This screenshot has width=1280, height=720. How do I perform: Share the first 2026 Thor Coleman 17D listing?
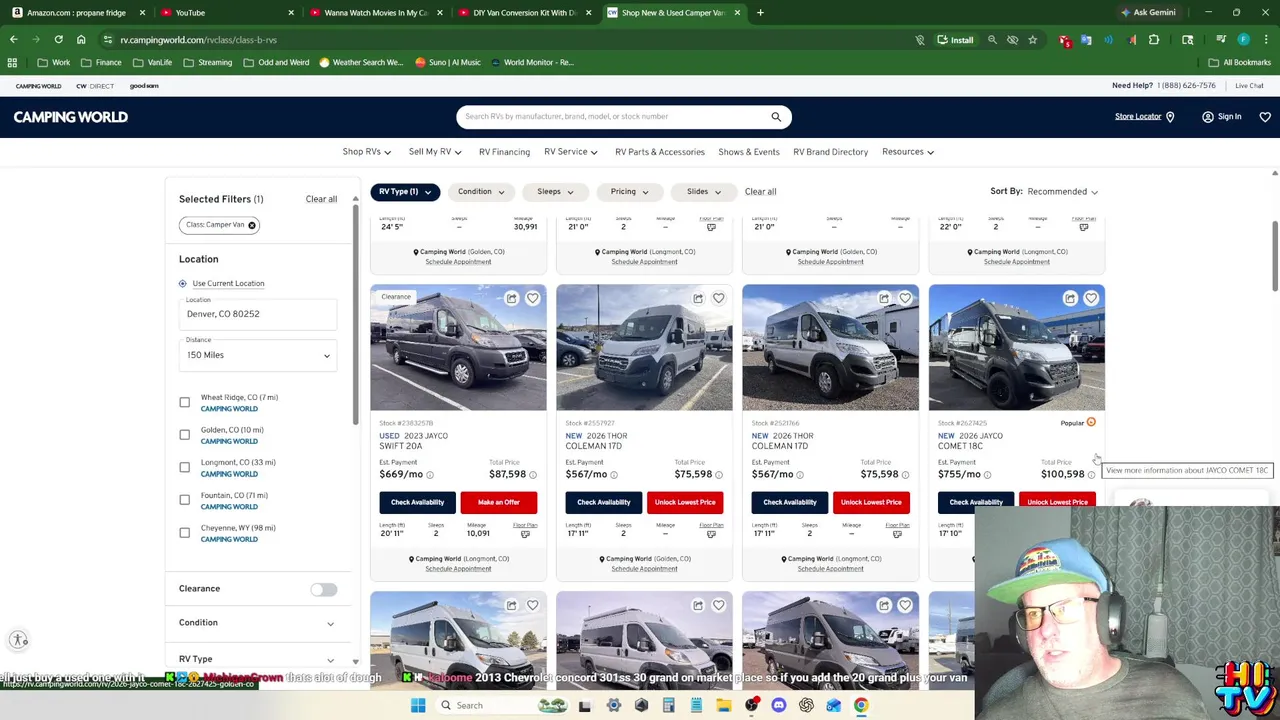point(697,298)
